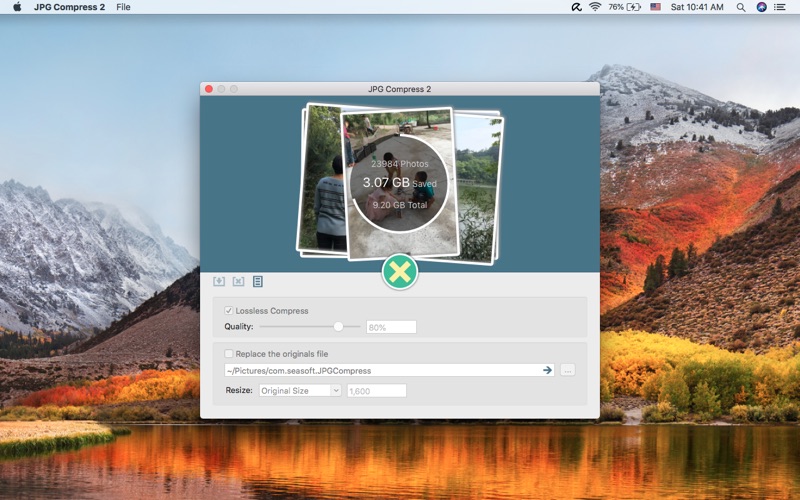This screenshot has height=500, width=800.
Task: Close the JPG Compress 2 window
Action: tap(209, 89)
